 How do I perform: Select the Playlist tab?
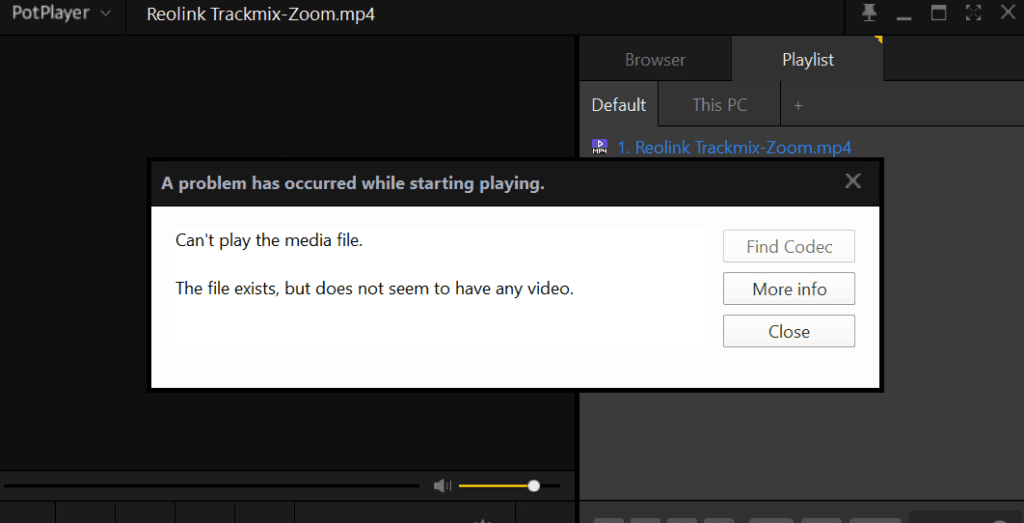(x=807, y=60)
